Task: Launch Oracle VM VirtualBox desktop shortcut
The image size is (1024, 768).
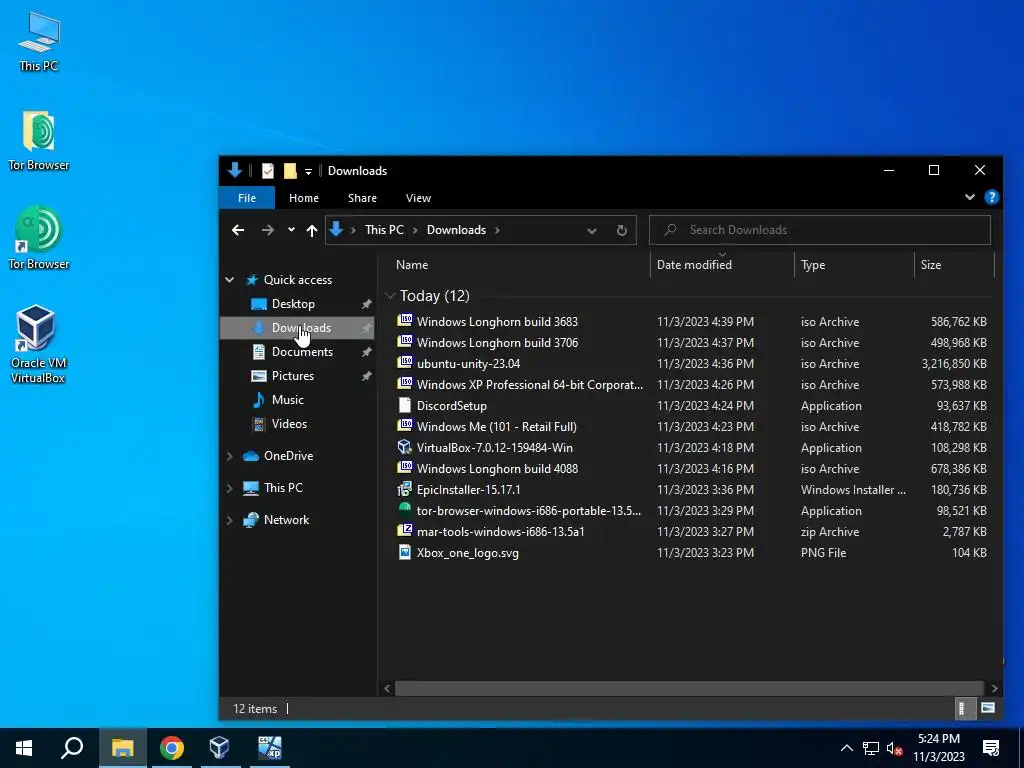Action: point(37,344)
